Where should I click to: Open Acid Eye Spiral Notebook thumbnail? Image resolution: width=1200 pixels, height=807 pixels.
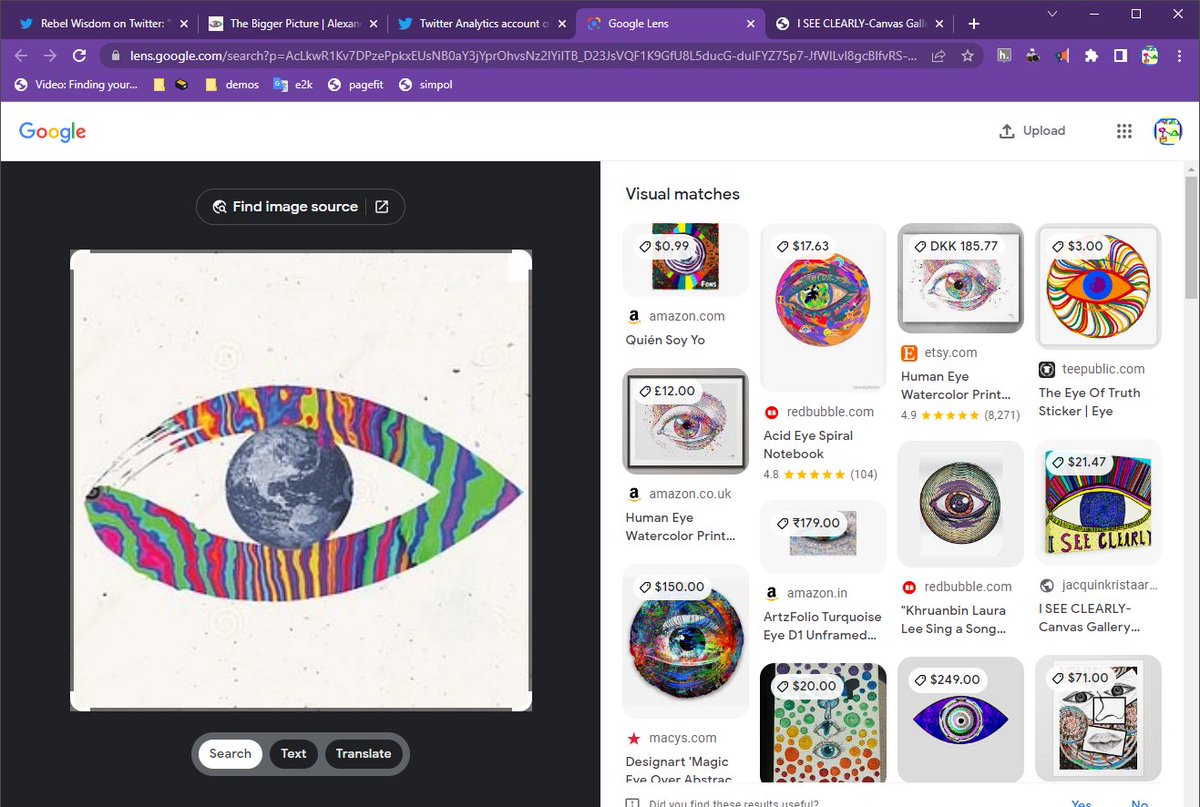click(823, 308)
